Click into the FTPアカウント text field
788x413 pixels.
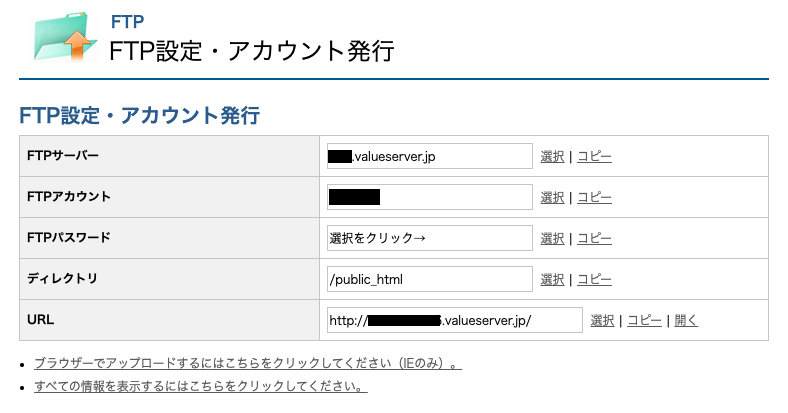point(430,197)
